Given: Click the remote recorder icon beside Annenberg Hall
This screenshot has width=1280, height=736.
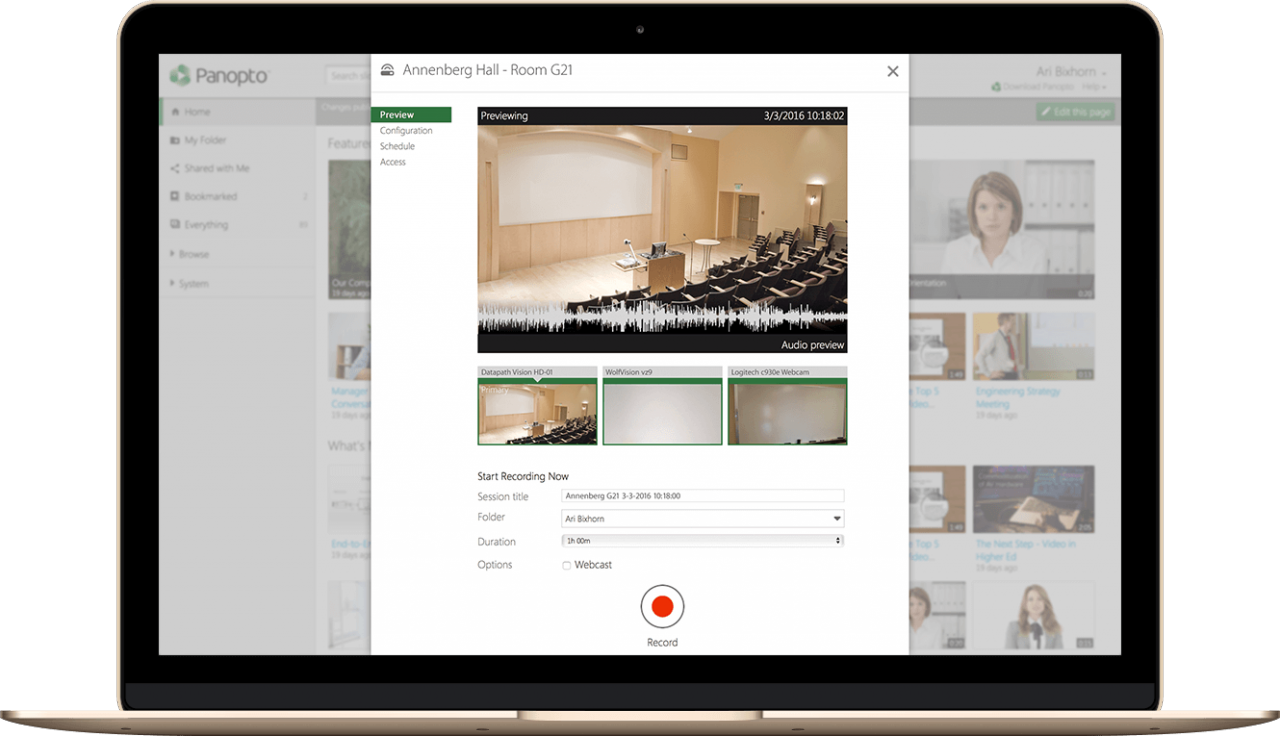Looking at the screenshot, I should tap(387, 70).
